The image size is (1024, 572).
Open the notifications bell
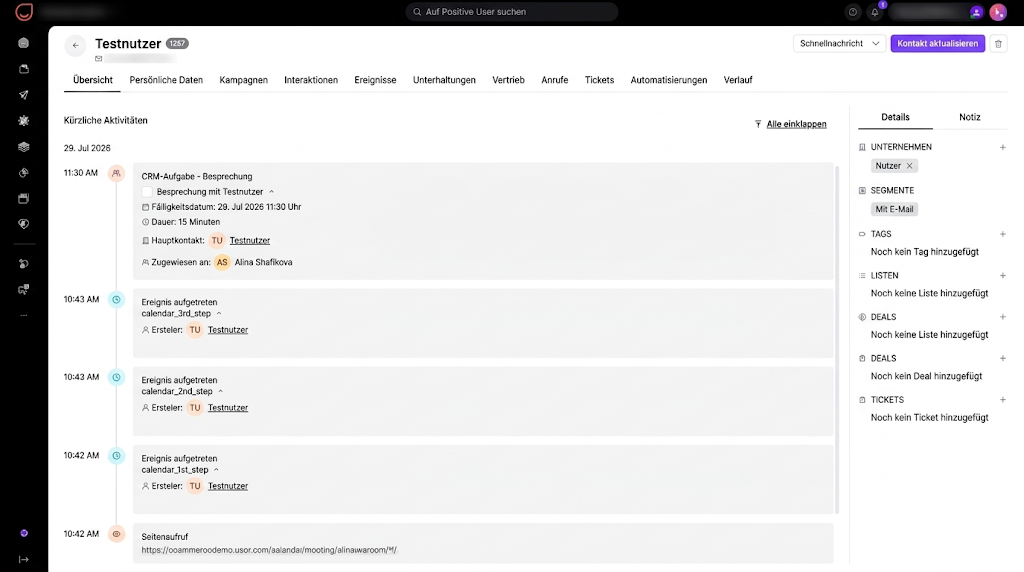[874, 12]
